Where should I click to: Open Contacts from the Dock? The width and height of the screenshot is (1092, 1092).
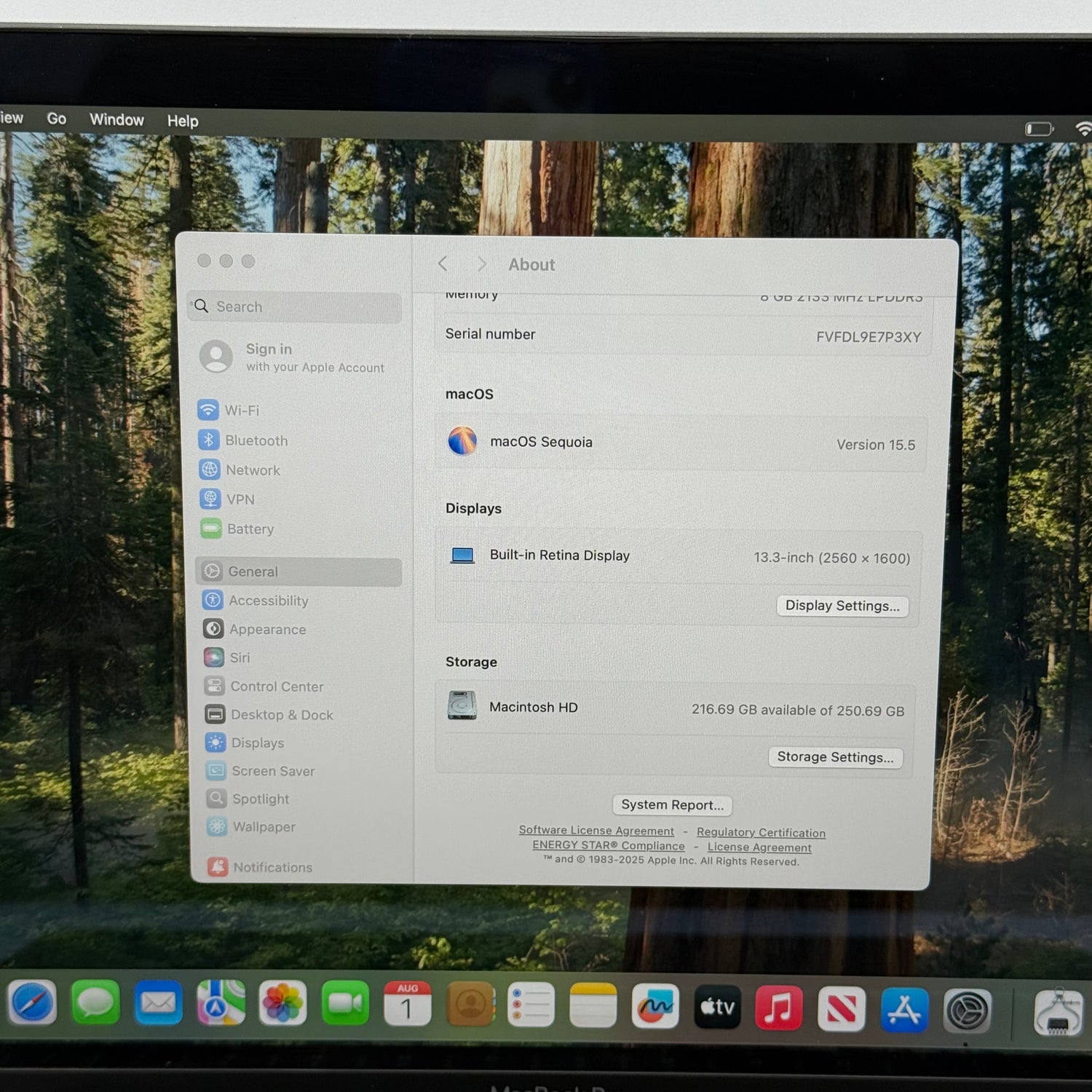(470, 1005)
